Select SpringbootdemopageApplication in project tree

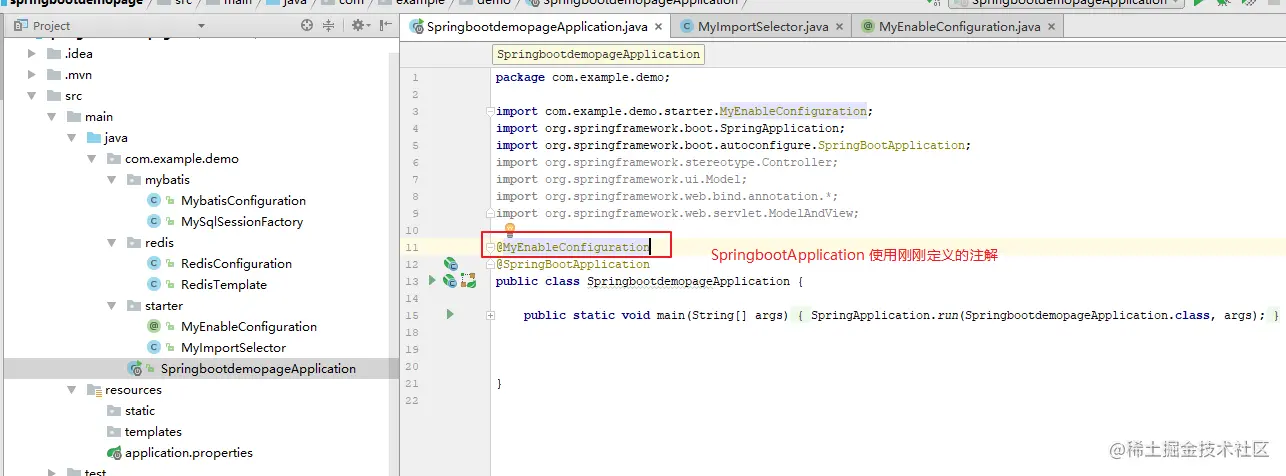coord(258,369)
